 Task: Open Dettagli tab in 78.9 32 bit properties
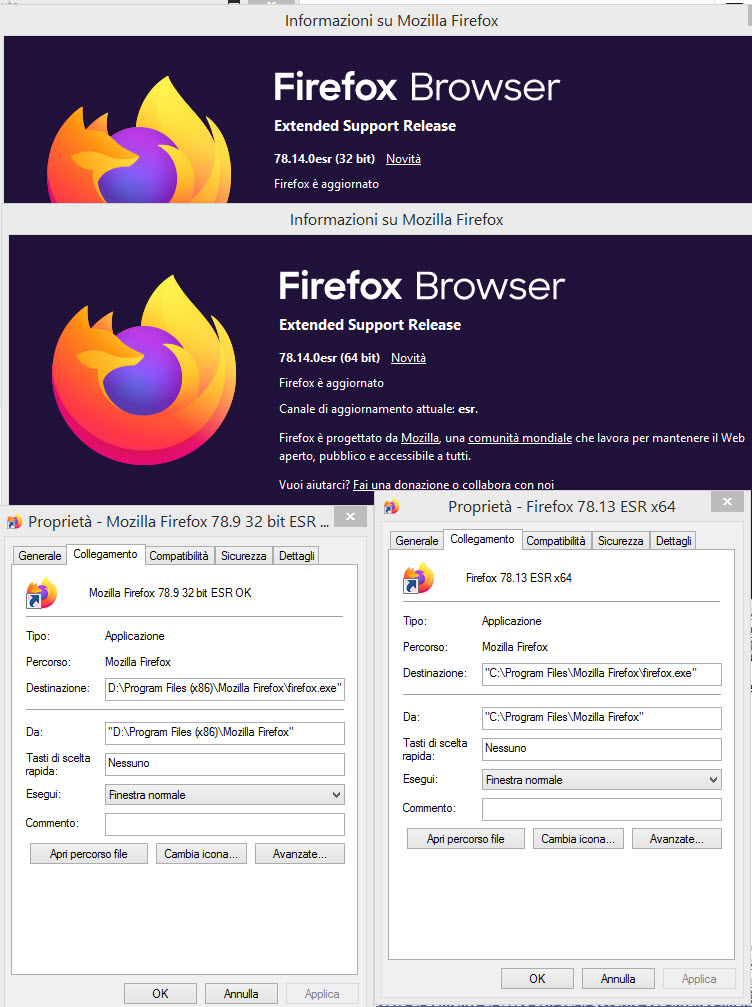coord(296,556)
